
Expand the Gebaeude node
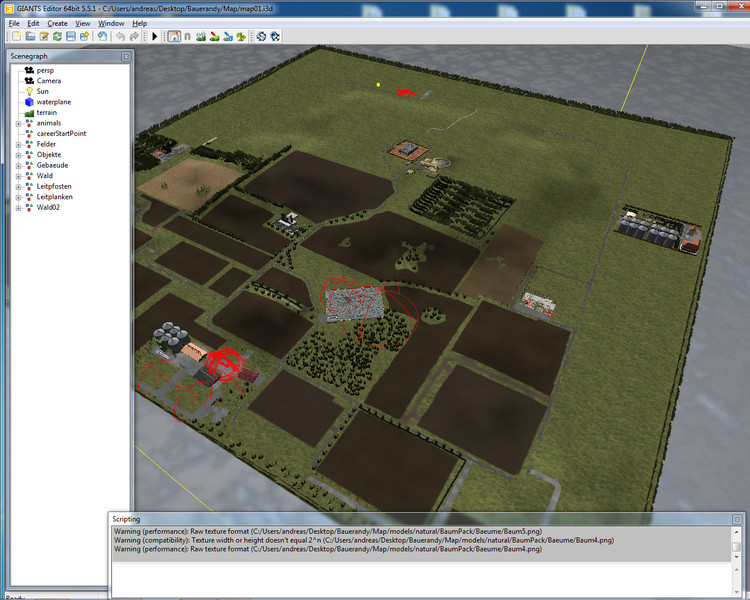click(18, 166)
